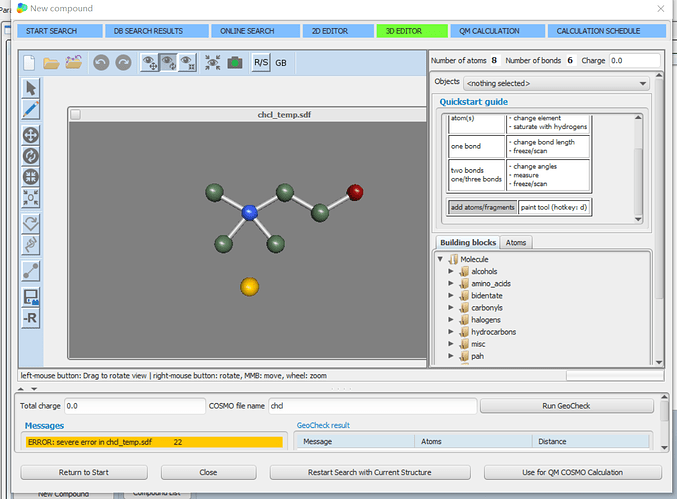Create new blank document

pyautogui.click(x=29, y=62)
